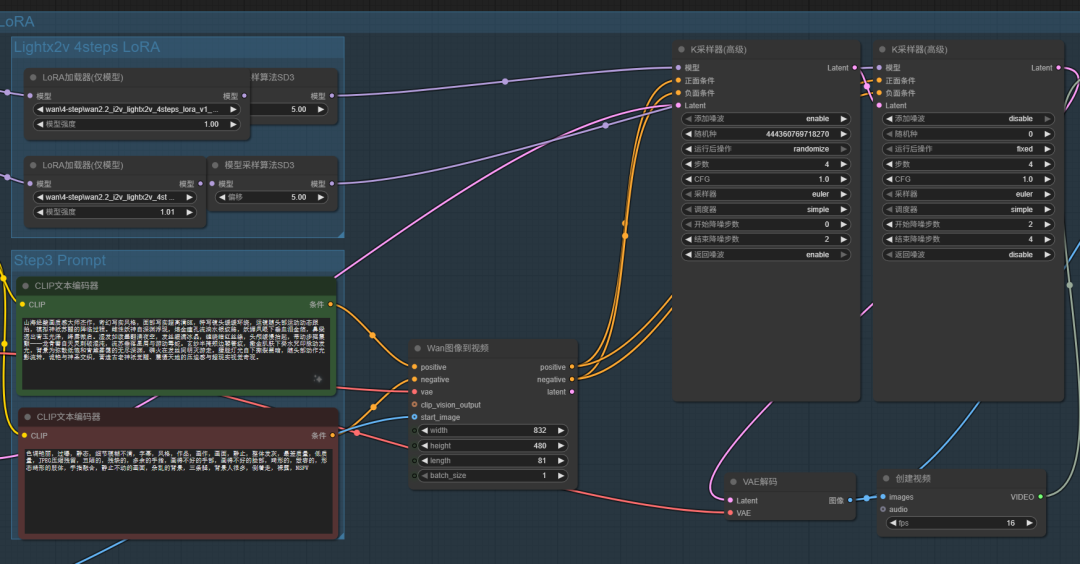Click the positive output socket on Wan图像到视频
Image resolution: width=1080 pixels, height=564 pixels.
pyautogui.click(x=572, y=367)
